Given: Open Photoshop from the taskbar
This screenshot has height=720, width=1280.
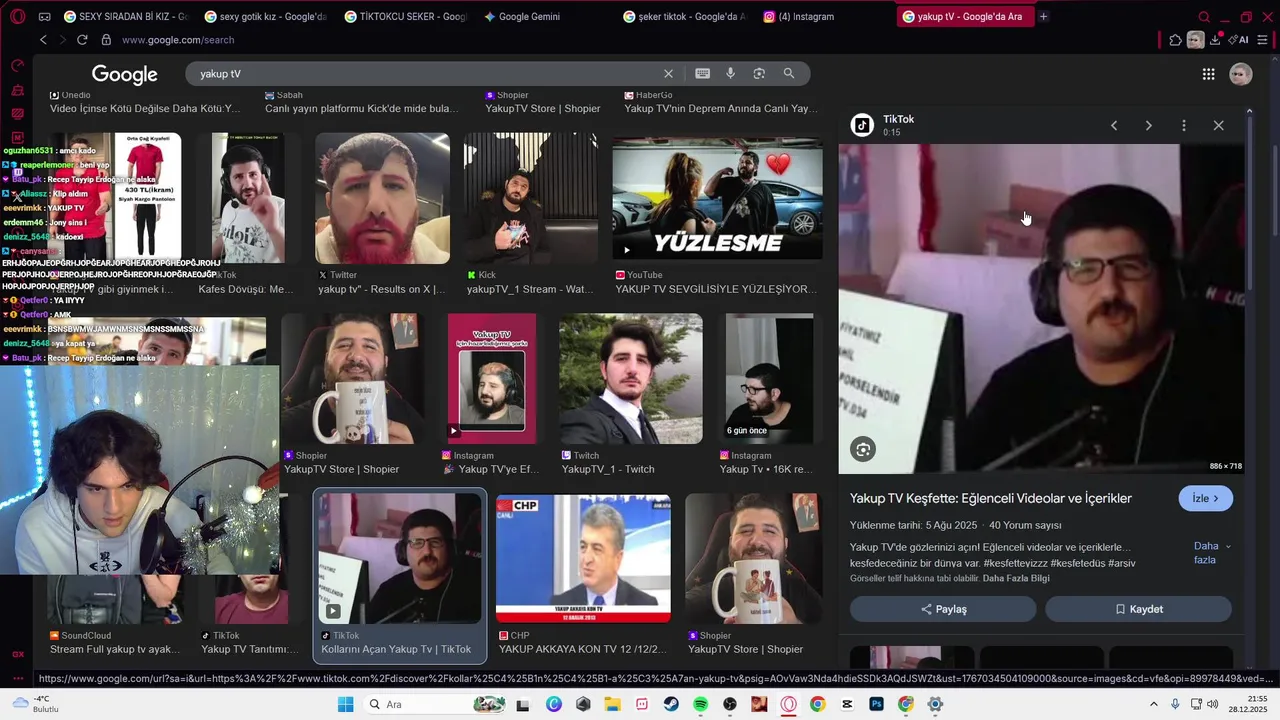Looking at the screenshot, I should point(876,704).
